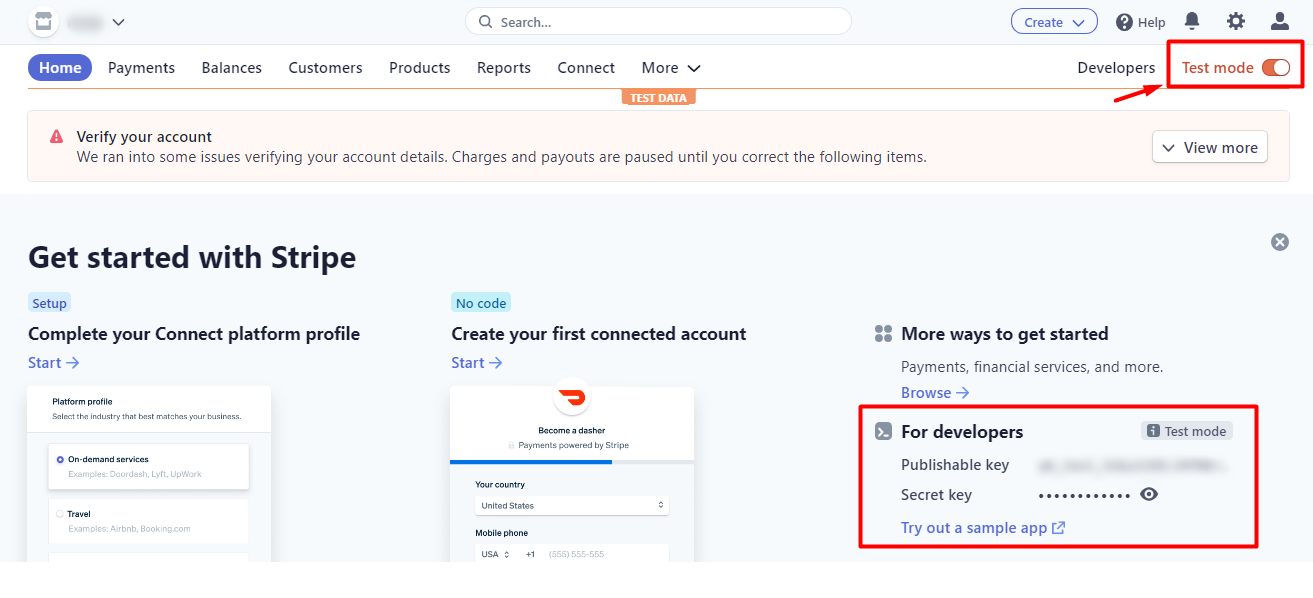Viewport: 1313px width, 598px height.
Task: Expand the More menu
Action: pyautogui.click(x=671, y=68)
